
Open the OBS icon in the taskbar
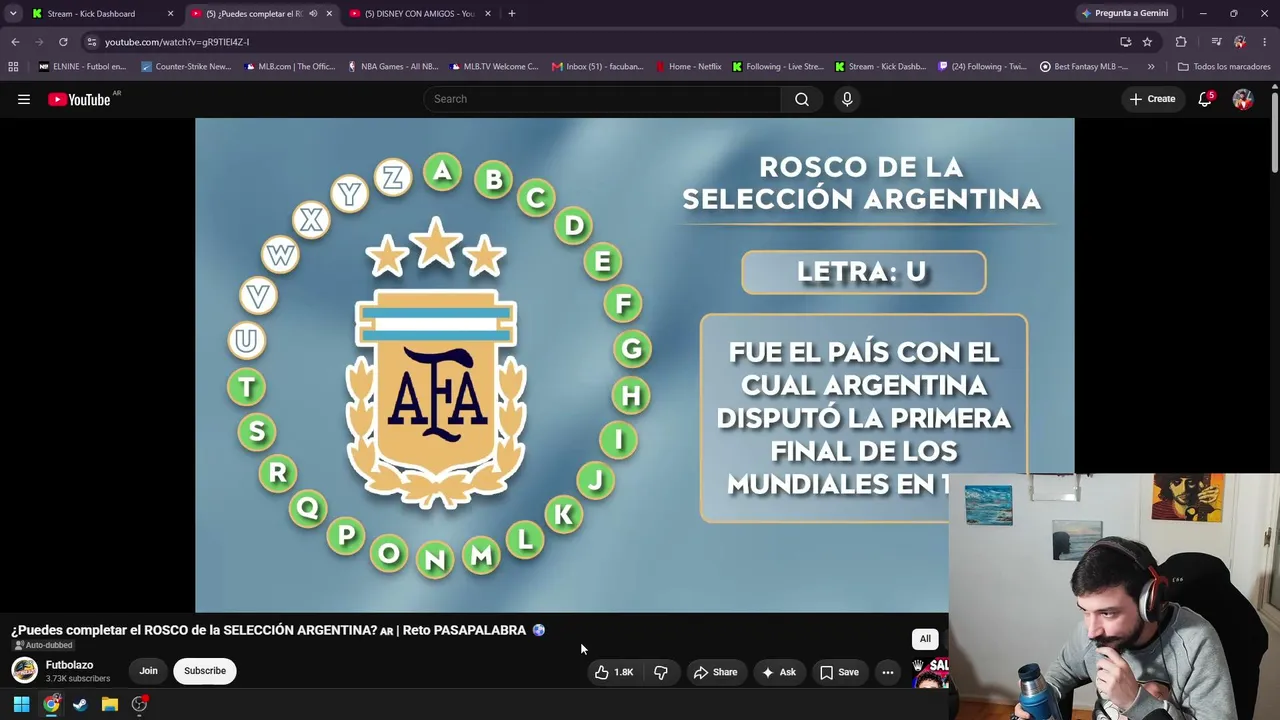tap(139, 704)
